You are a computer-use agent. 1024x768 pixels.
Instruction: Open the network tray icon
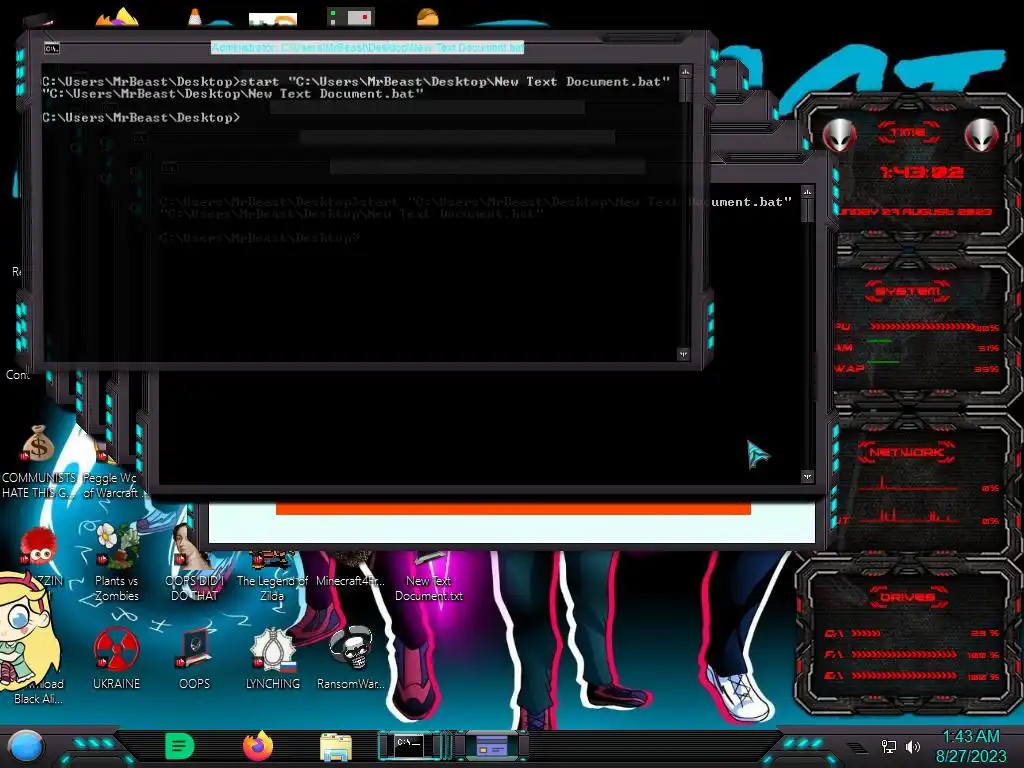point(889,746)
